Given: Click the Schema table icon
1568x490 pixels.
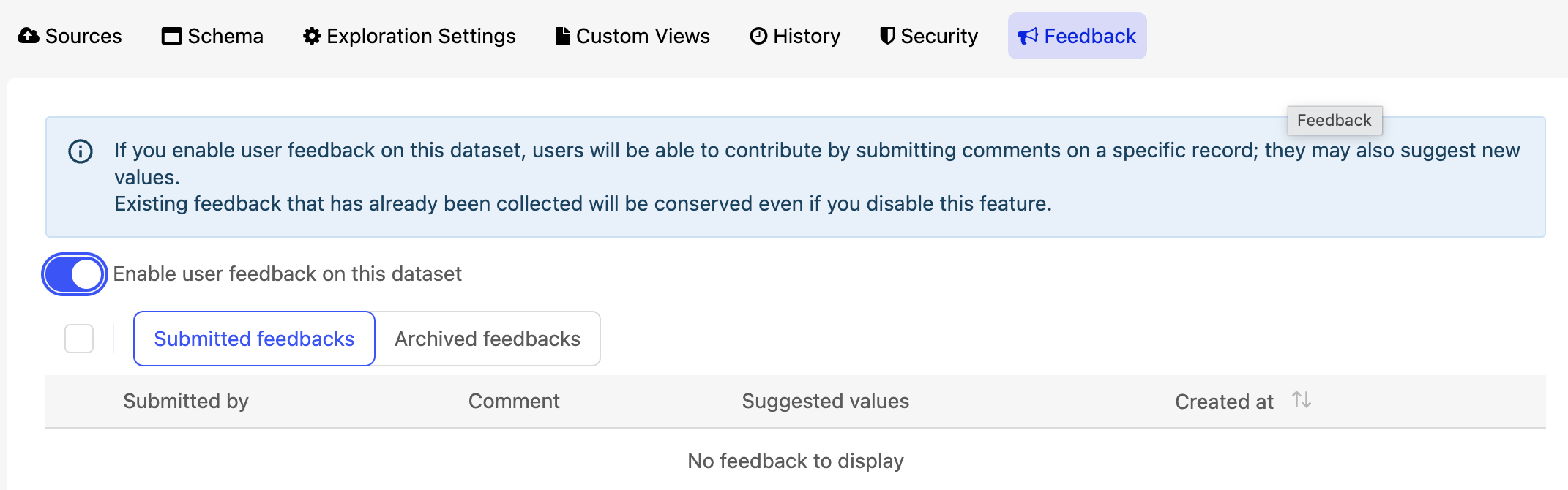Looking at the screenshot, I should tap(171, 36).
